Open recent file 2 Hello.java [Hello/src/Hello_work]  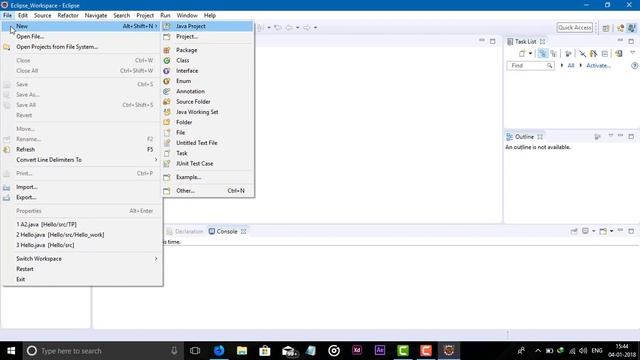click(82, 235)
